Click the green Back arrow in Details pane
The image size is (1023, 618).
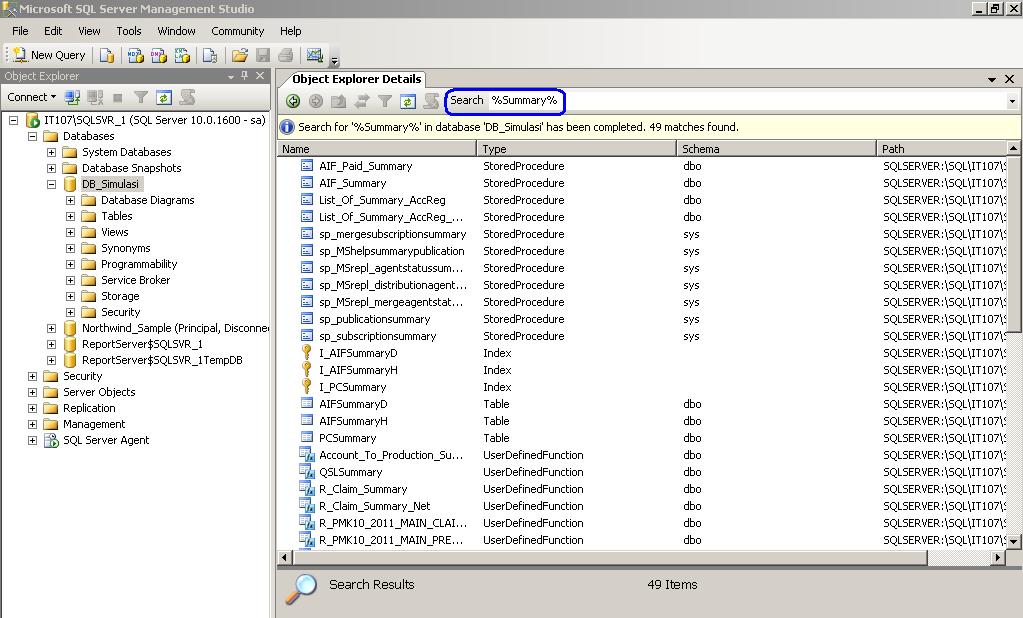click(293, 101)
